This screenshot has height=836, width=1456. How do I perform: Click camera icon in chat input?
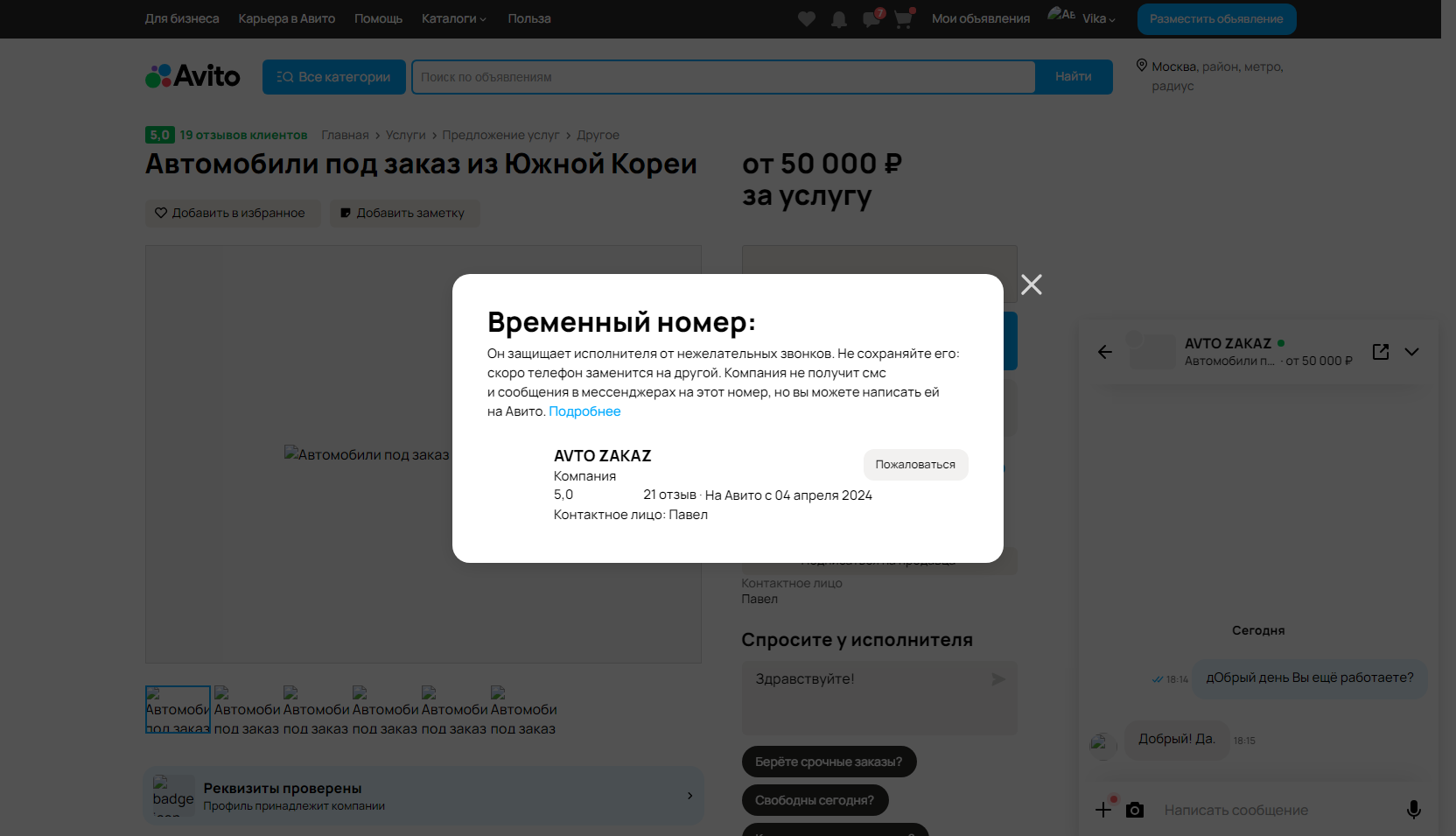[x=1135, y=810]
